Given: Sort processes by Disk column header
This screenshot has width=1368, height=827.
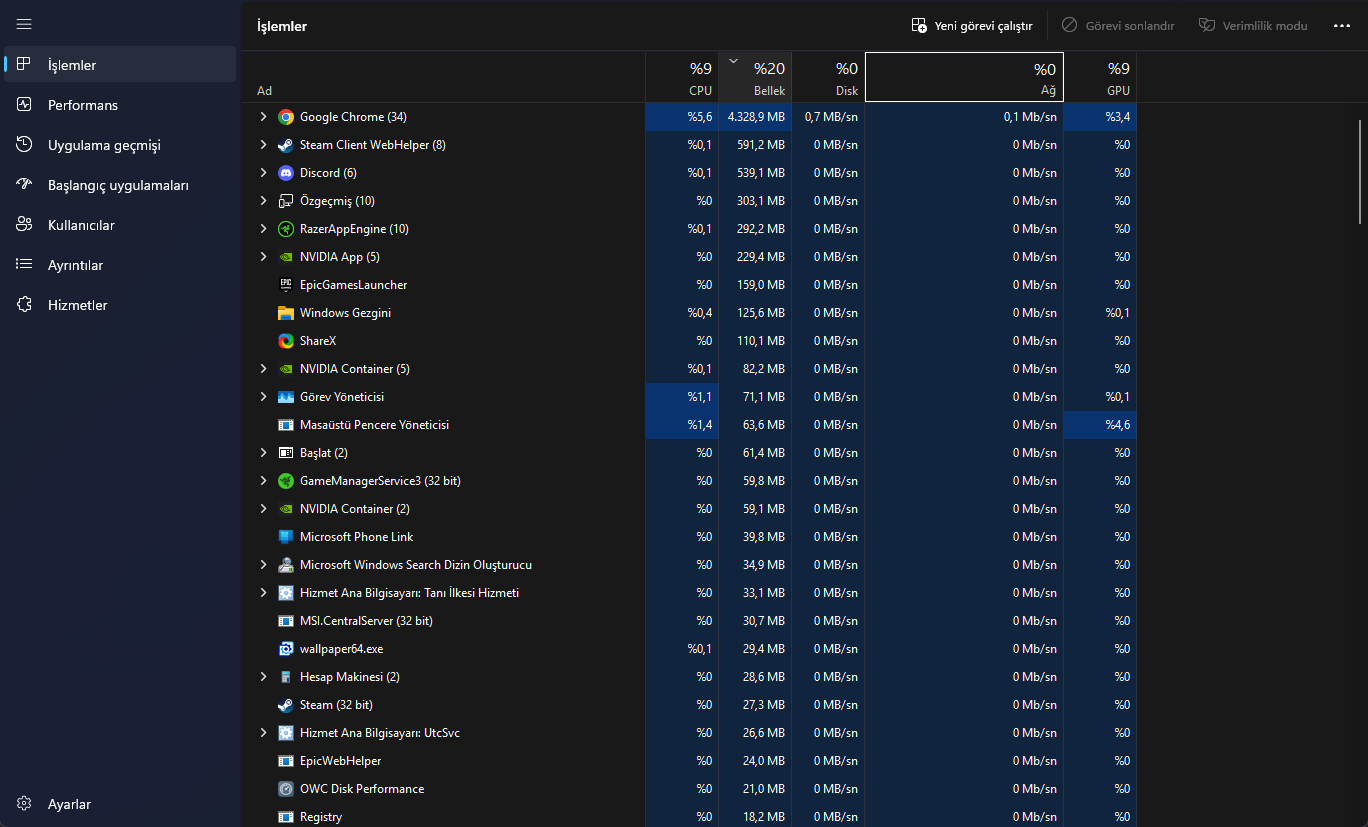Looking at the screenshot, I should coord(828,77).
